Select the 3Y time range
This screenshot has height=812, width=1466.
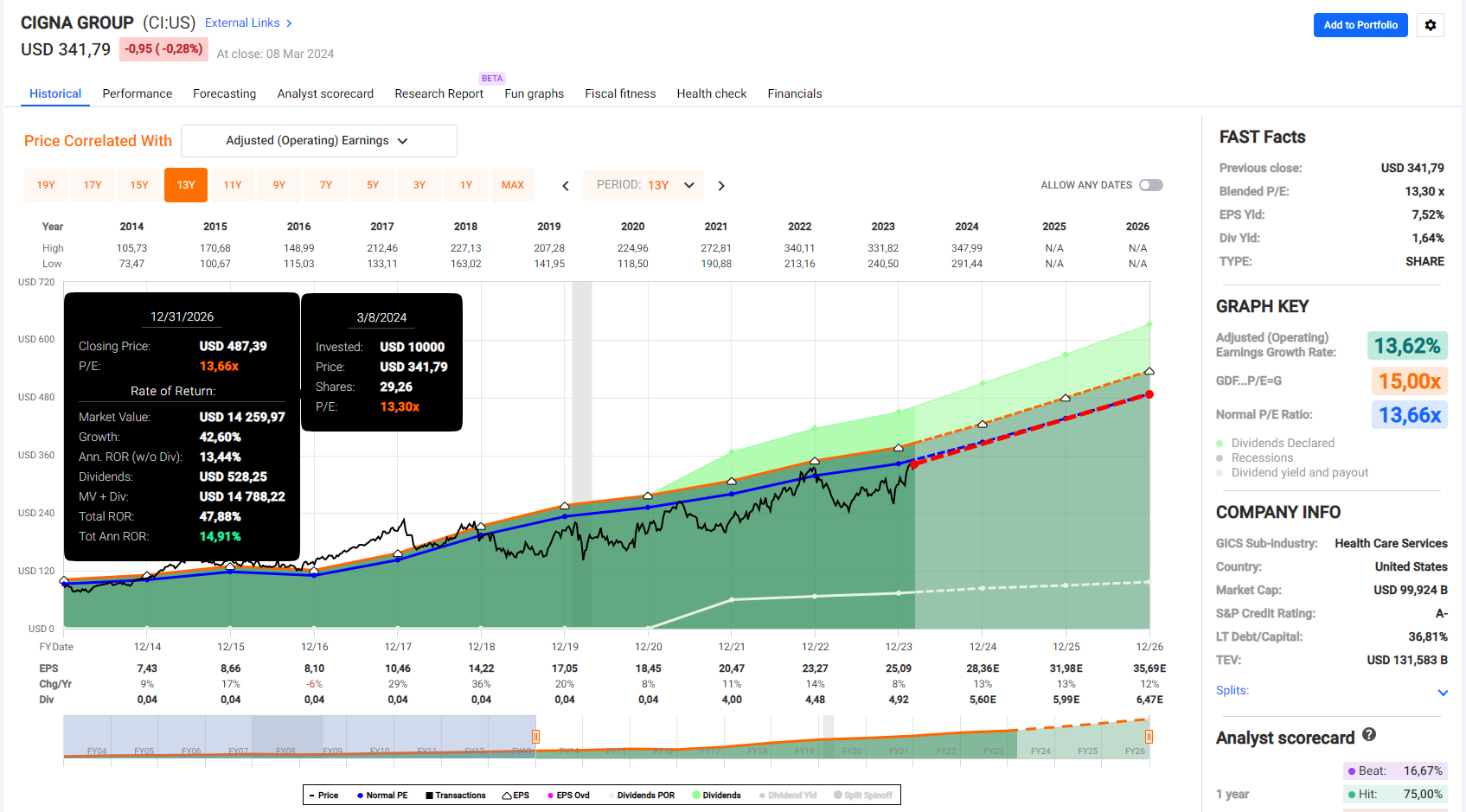click(419, 185)
